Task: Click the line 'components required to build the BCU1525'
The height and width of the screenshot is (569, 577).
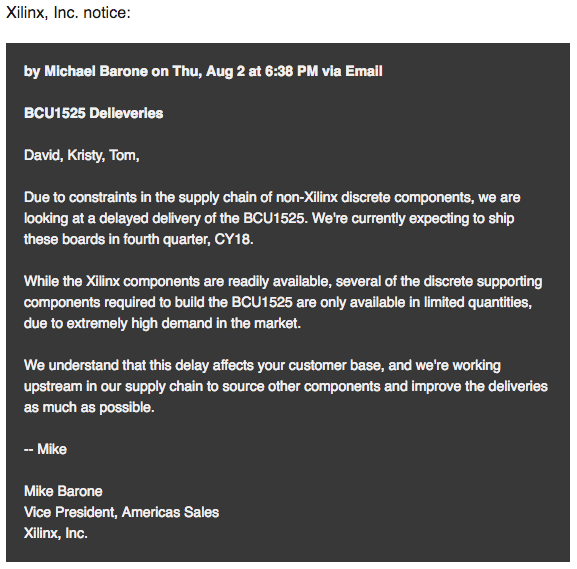Action: coord(278,303)
